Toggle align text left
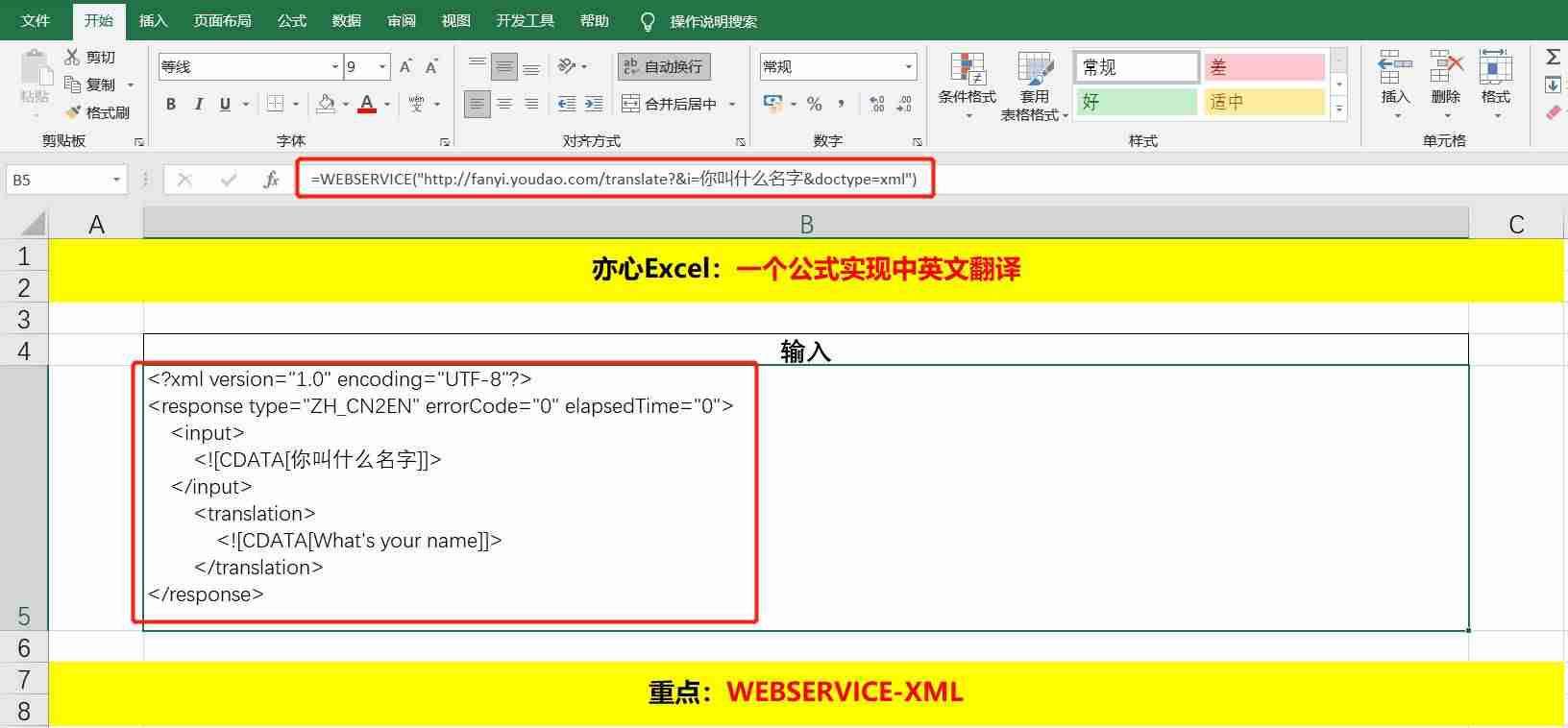 [x=478, y=104]
